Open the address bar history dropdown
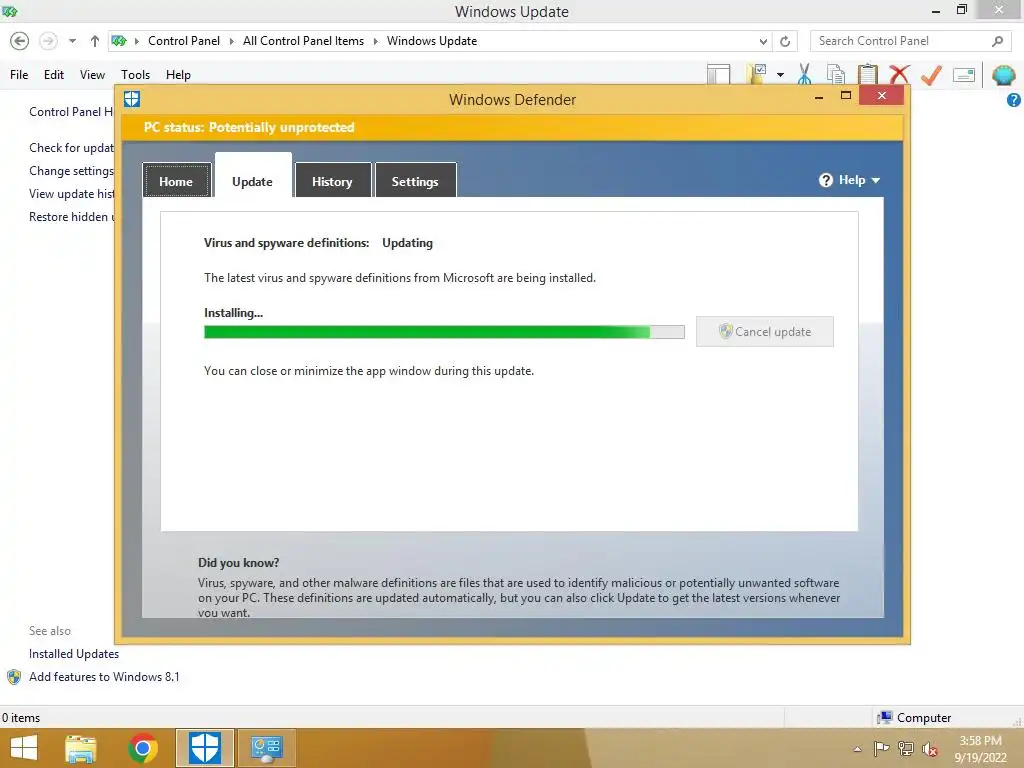The height and width of the screenshot is (768, 1024). [x=763, y=41]
